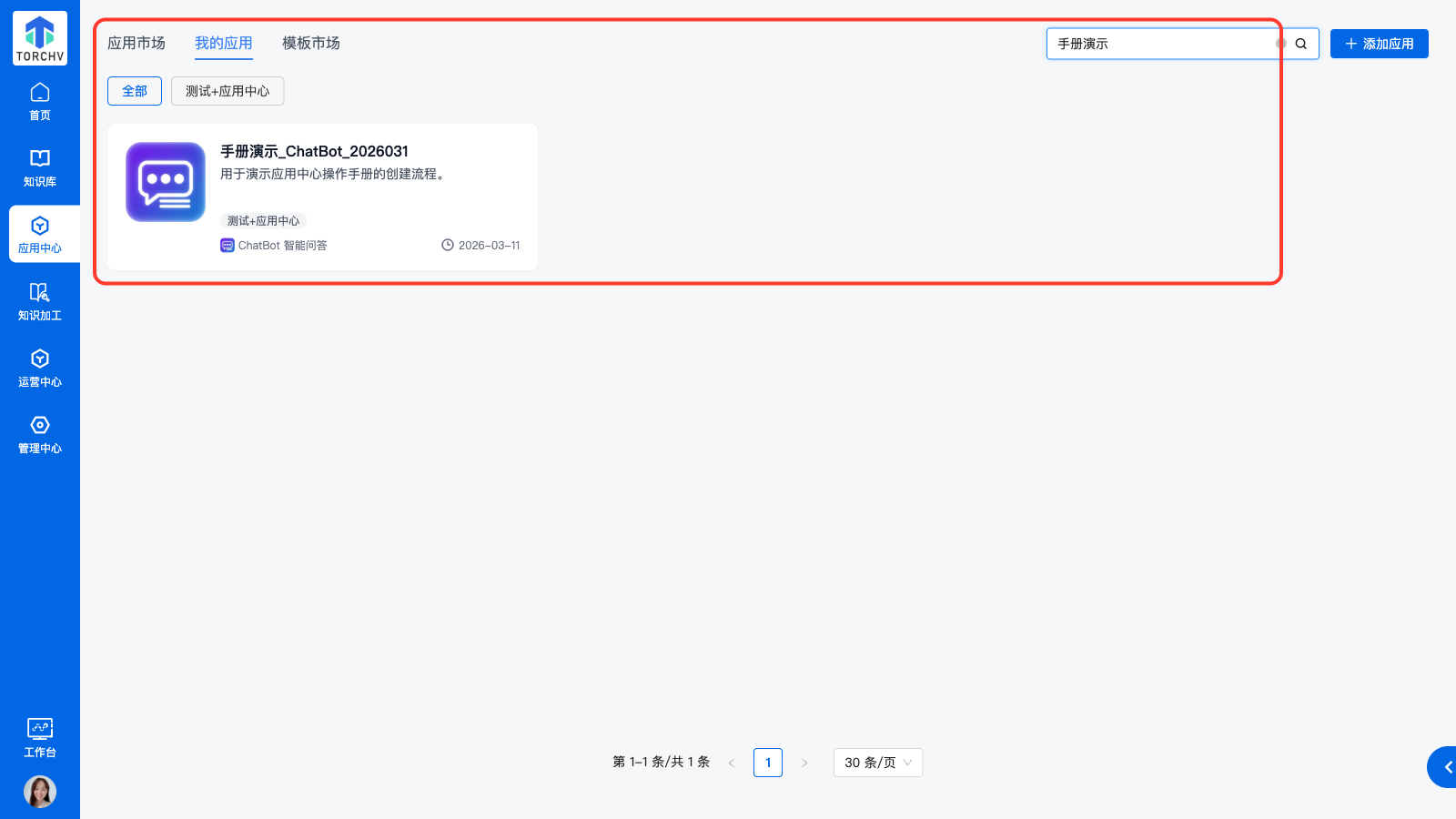The width and height of the screenshot is (1456, 819).
Task: Click the 添加应用 button
Action: (1379, 44)
